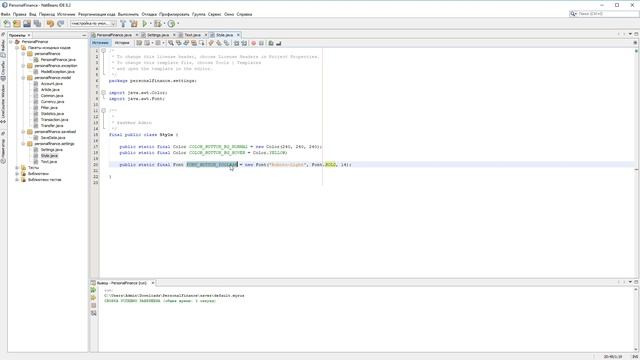640x360 pixels.
Task: Click the New Project toolbar icon
Action: coord(17,24)
